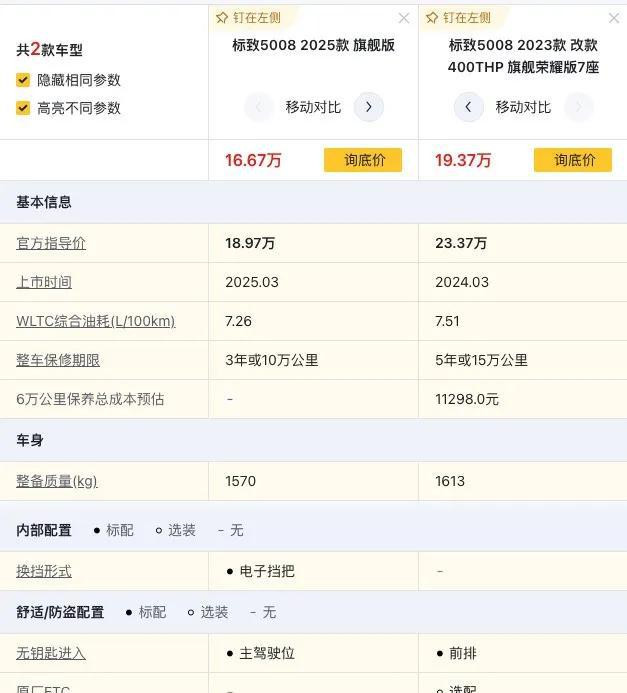Open the WLTC综合油耗 parameter link

pos(95,321)
